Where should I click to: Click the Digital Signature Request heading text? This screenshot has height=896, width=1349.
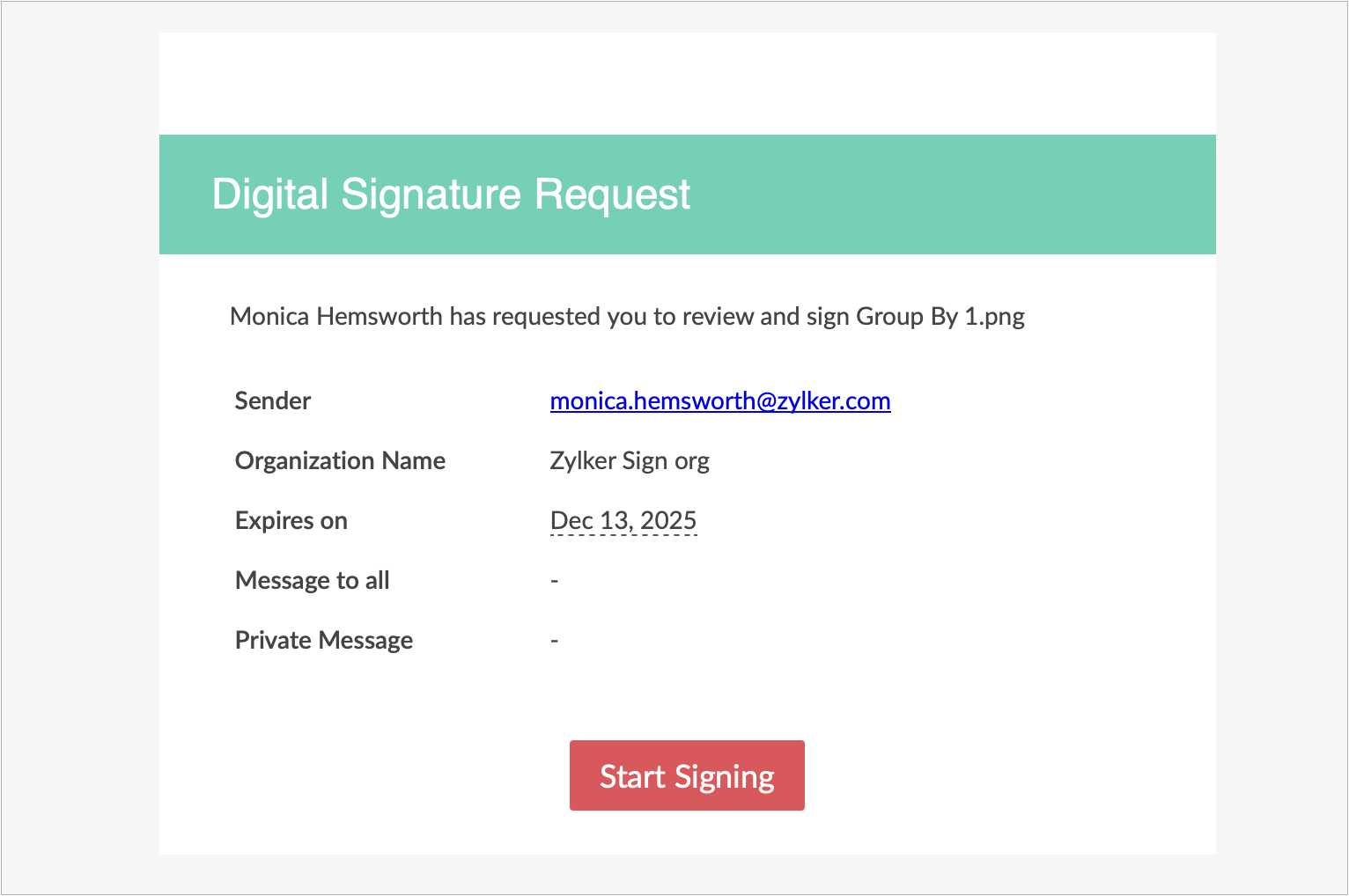pyautogui.click(x=451, y=195)
